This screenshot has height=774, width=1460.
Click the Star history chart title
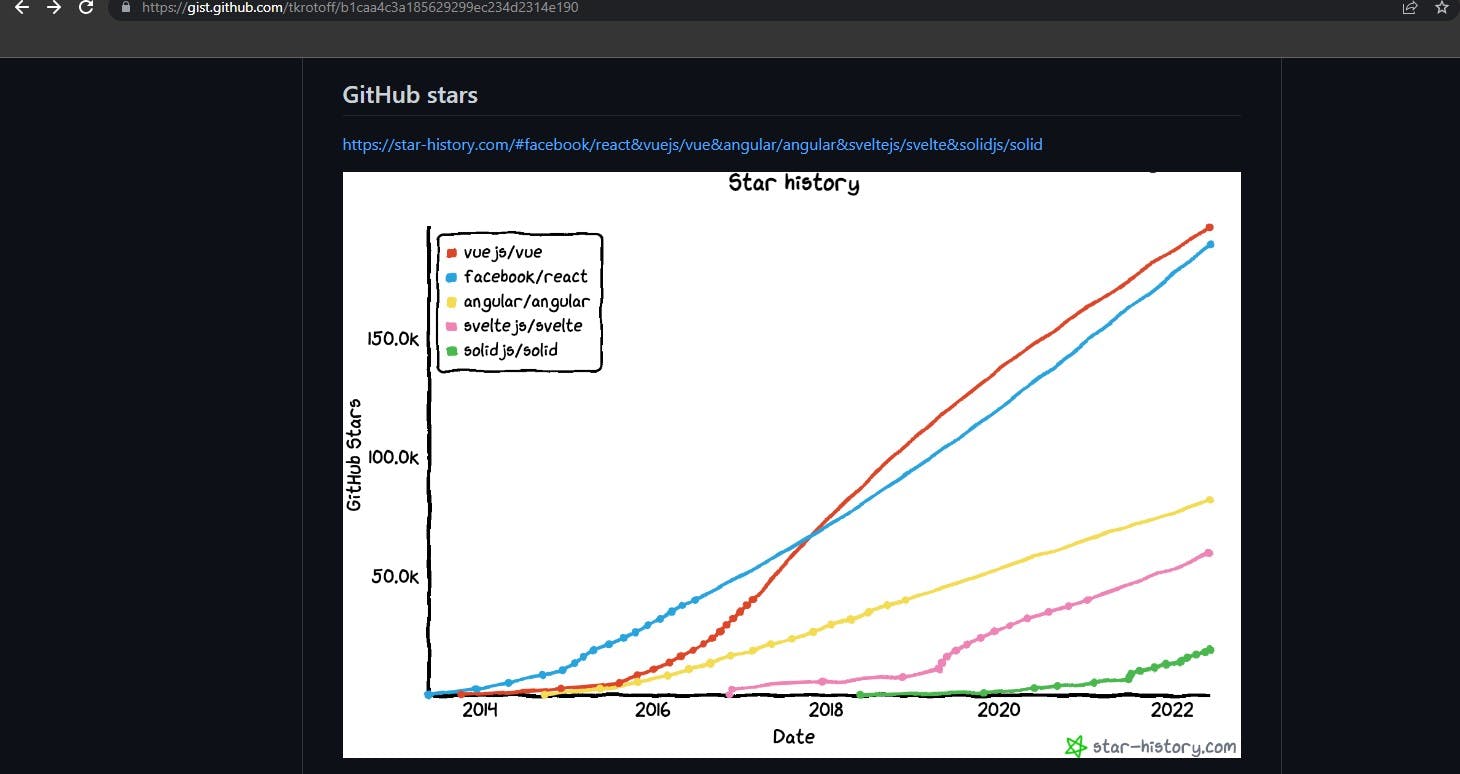coord(793,183)
